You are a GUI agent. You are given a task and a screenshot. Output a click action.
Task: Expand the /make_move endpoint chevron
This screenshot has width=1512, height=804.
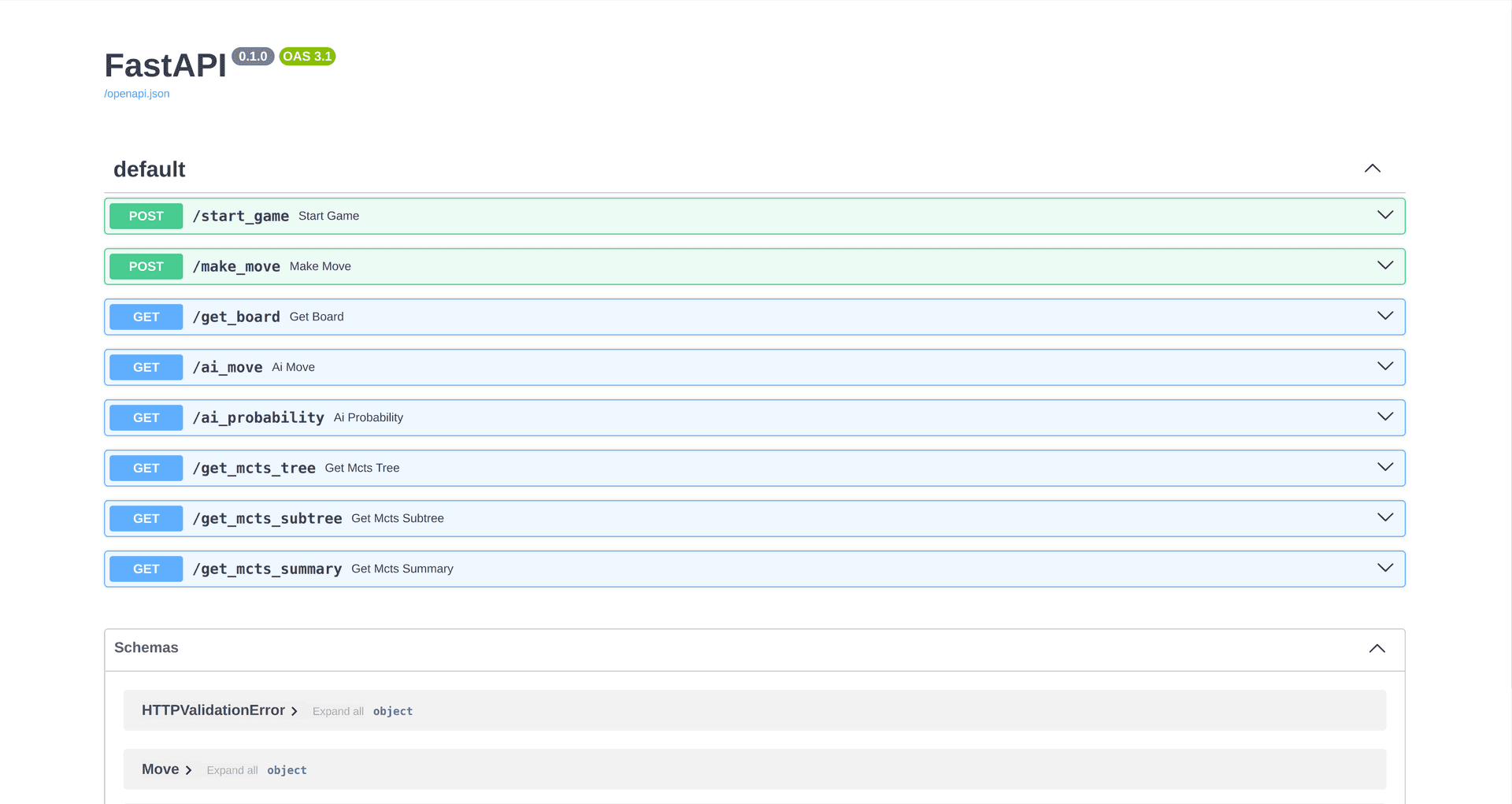(1385, 265)
